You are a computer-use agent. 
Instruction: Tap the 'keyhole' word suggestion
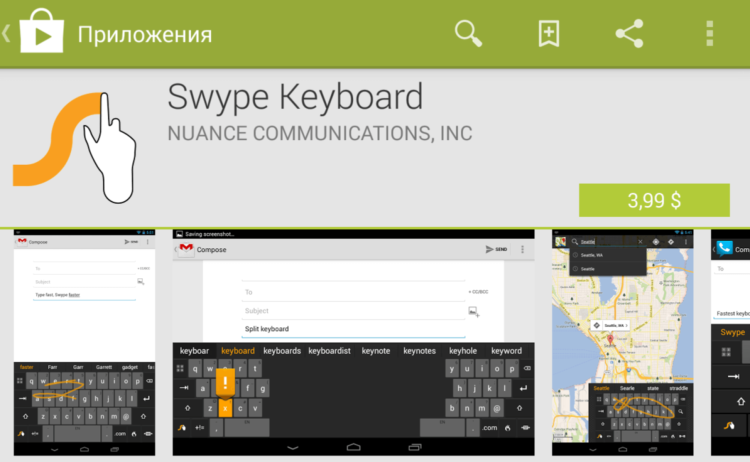click(x=463, y=351)
